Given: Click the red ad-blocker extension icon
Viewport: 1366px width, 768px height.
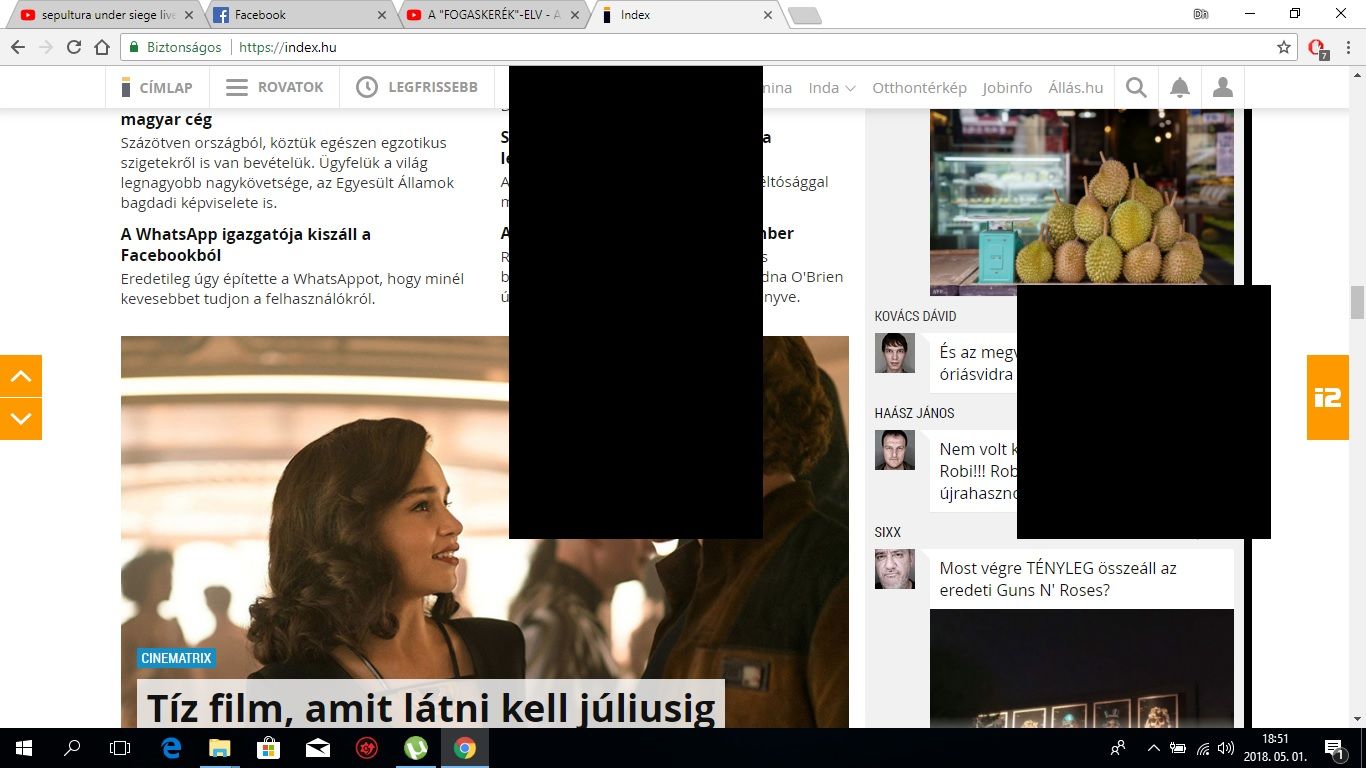Looking at the screenshot, I should pos(1317,48).
